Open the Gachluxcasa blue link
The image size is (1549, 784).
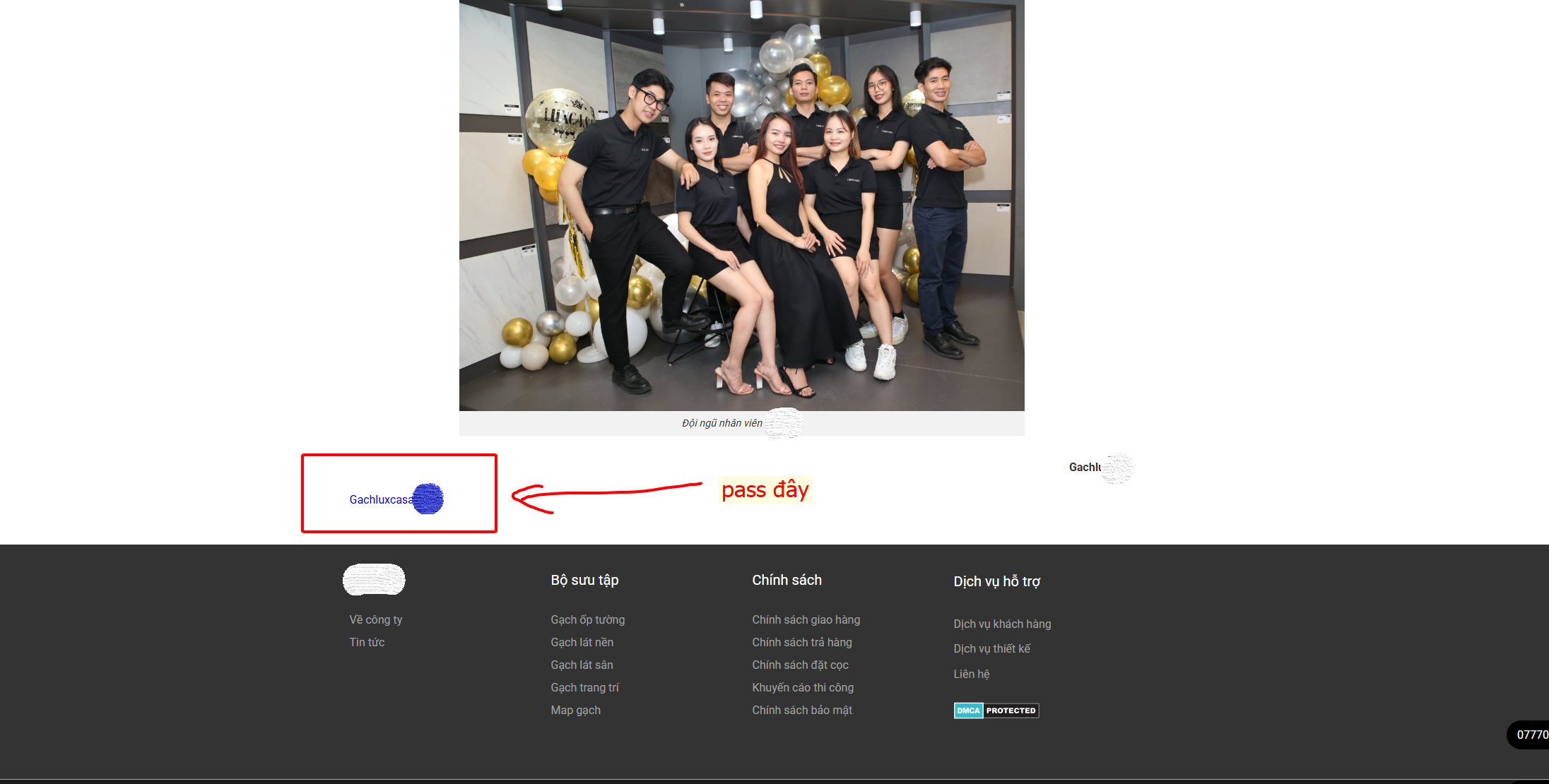(x=381, y=499)
